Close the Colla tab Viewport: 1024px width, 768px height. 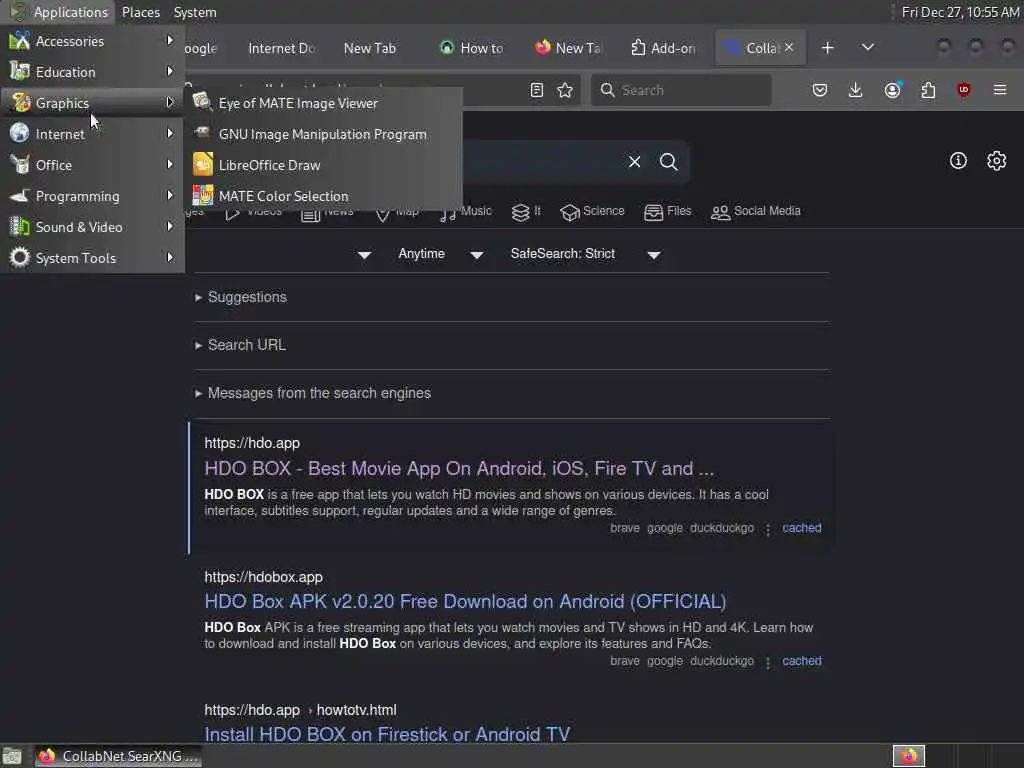coord(789,47)
